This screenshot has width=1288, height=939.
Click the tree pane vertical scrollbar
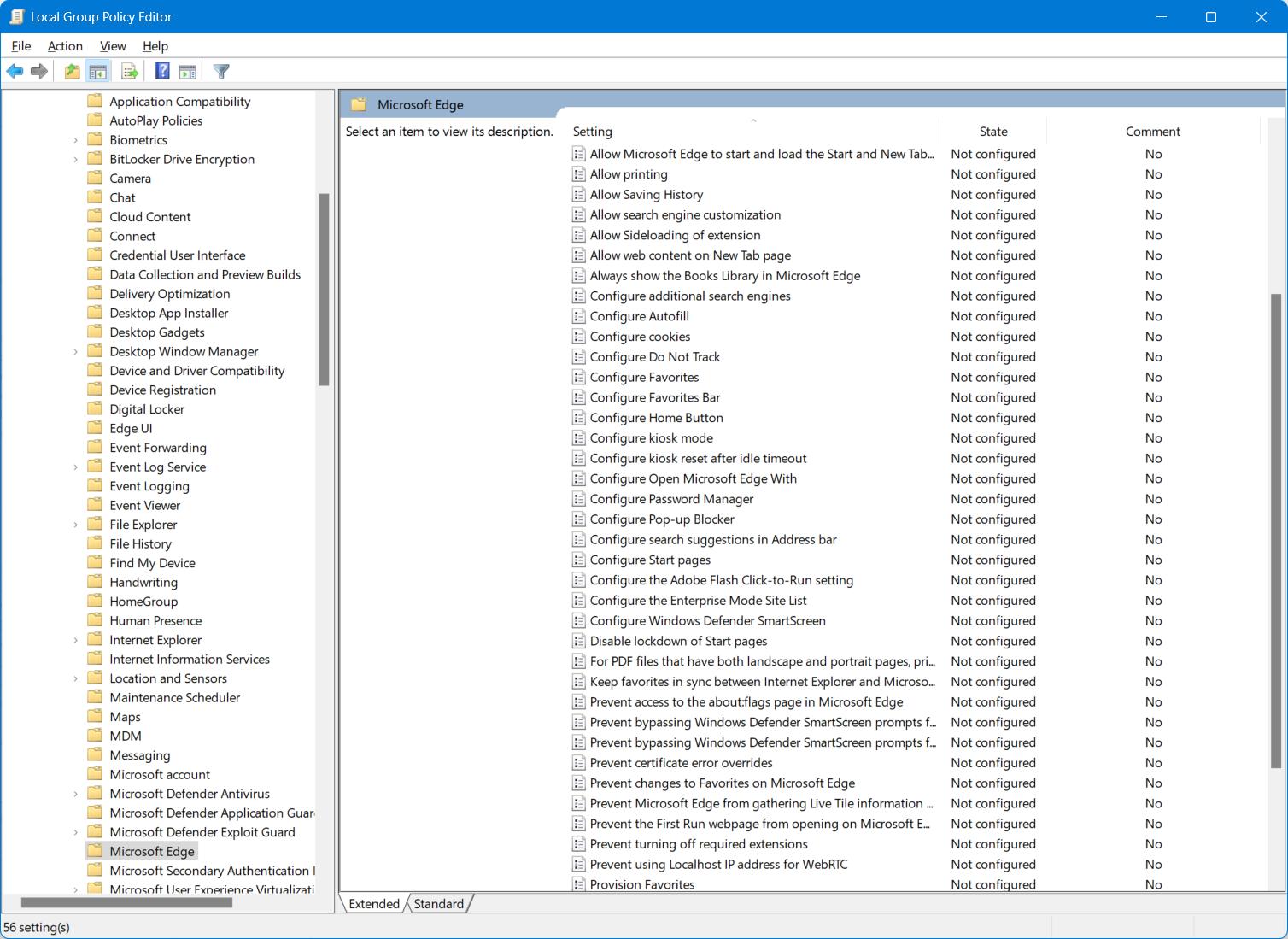click(324, 290)
